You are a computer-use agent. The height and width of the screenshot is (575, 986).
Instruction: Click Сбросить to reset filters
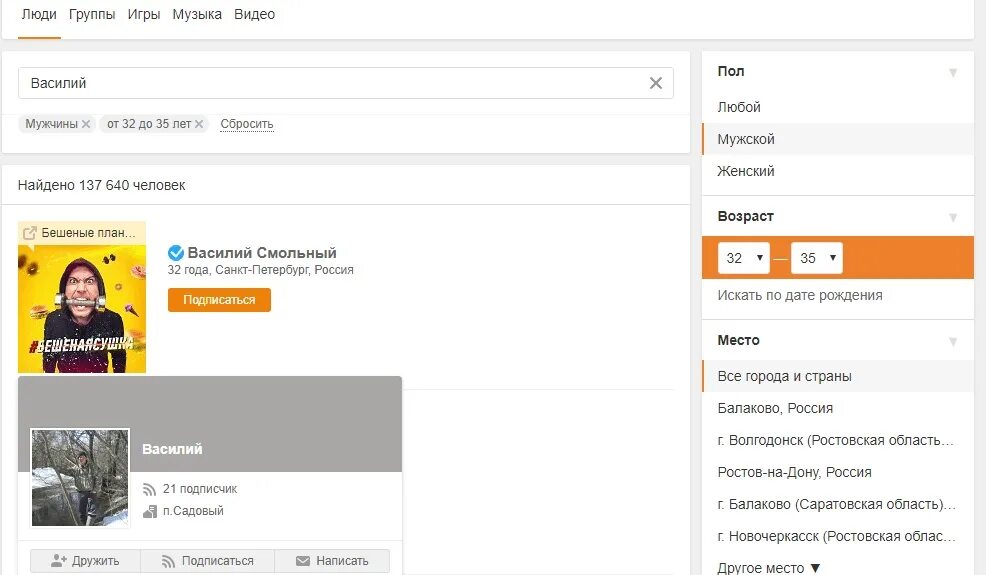246,124
